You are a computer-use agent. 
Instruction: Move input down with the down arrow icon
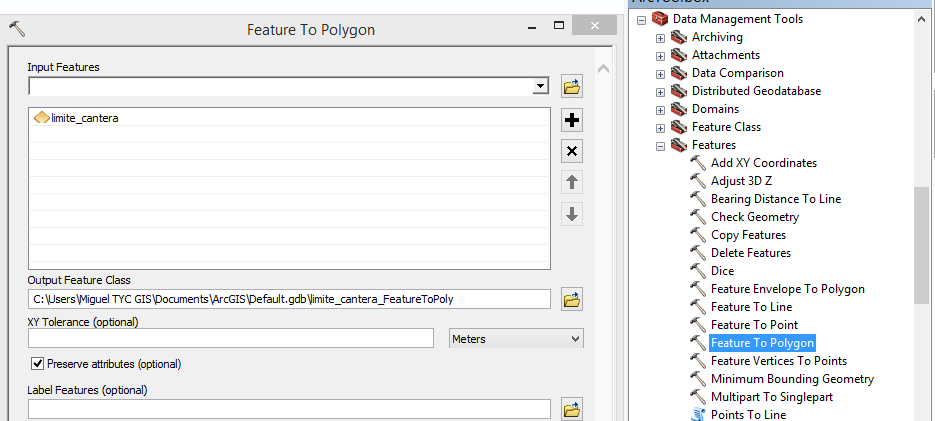572,214
